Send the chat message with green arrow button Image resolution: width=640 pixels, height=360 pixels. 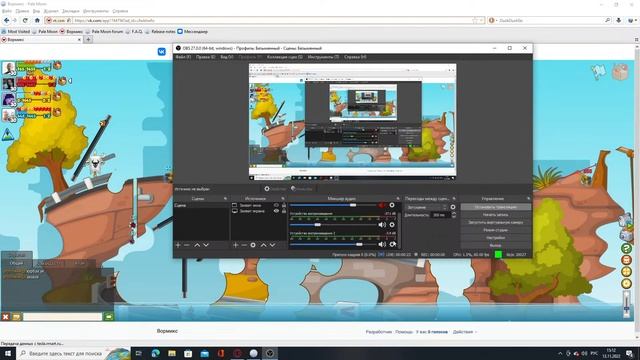pyautogui.click(x=109, y=316)
